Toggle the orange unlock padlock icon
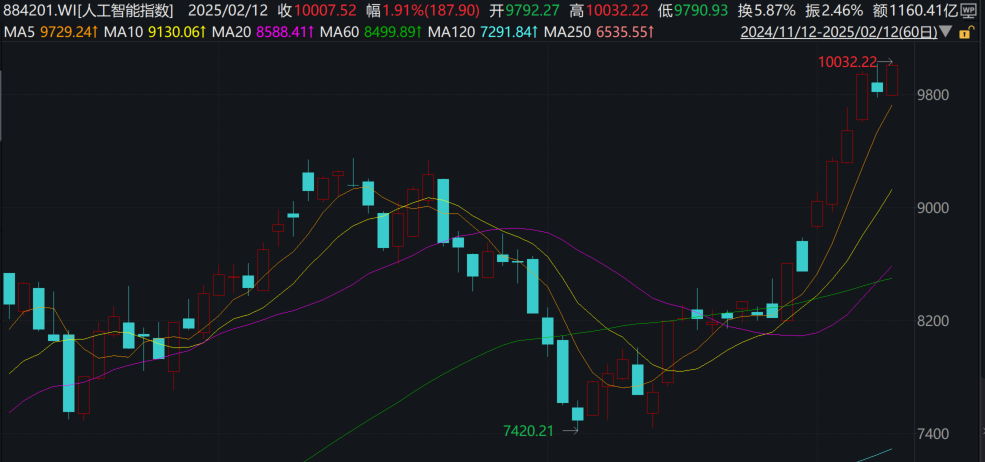 (x=966, y=33)
